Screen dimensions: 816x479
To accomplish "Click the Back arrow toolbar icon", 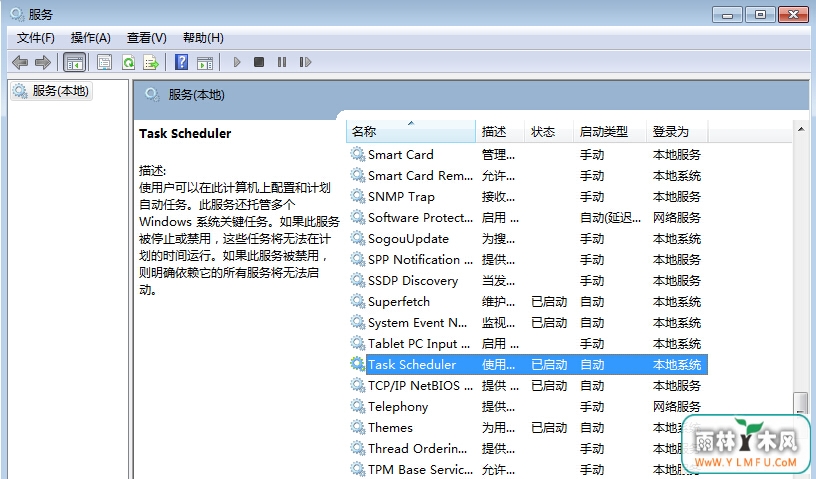I will point(20,62).
